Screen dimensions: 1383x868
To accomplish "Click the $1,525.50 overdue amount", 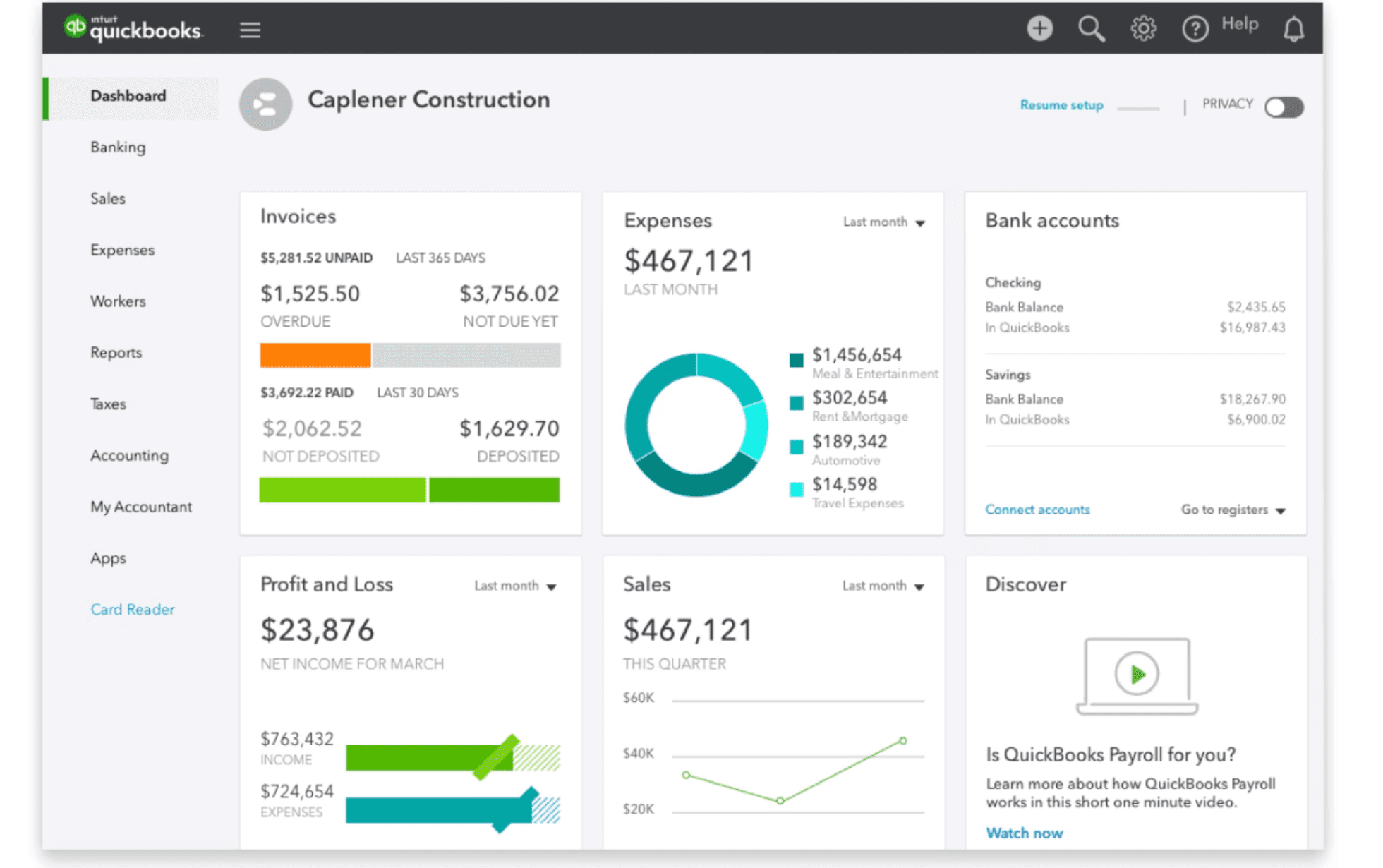I will pyautogui.click(x=310, y=294).
